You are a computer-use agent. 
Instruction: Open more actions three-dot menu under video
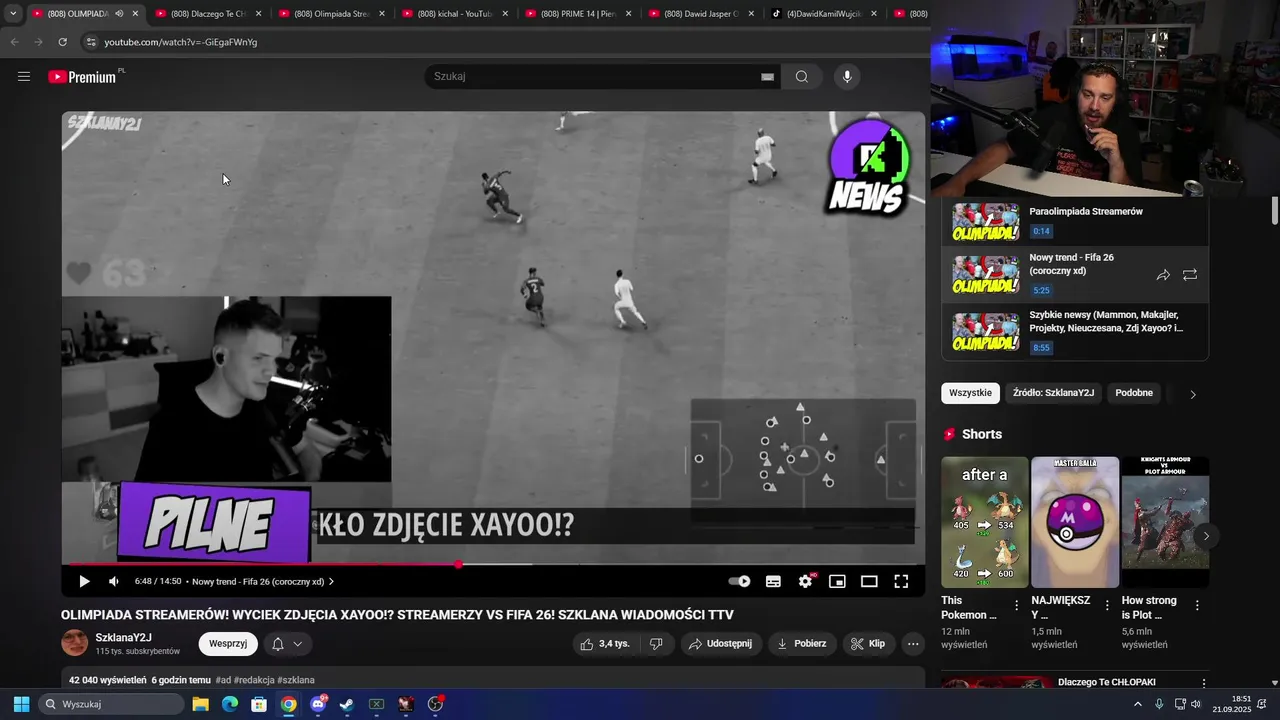pyautogui.click(x=913, y=644)
